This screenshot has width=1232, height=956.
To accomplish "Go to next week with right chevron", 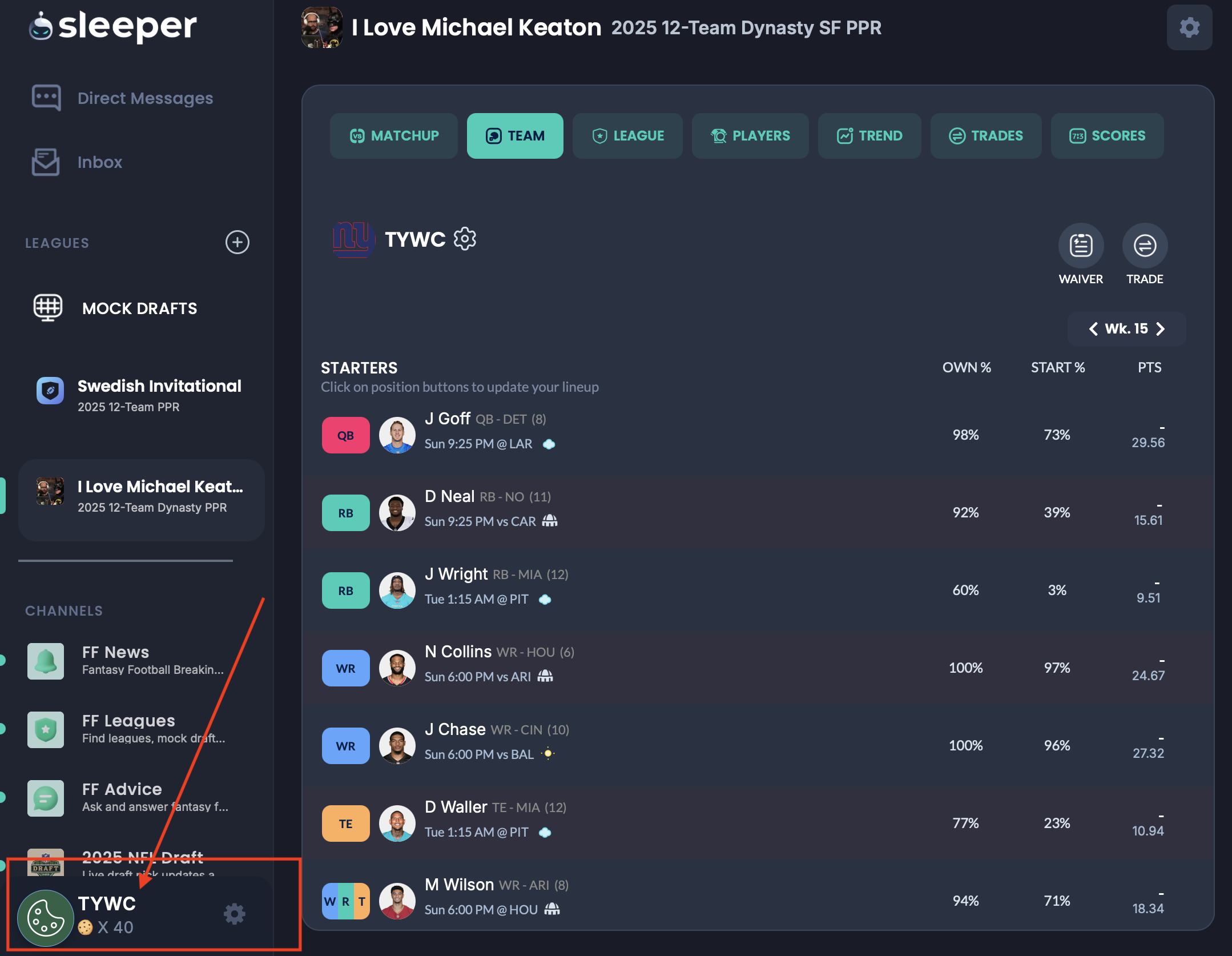I will 1160,329.
